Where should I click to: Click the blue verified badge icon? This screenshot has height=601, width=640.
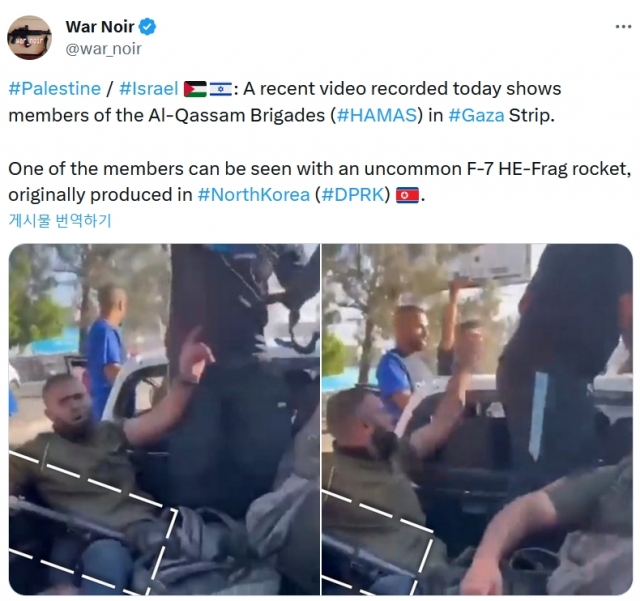tap(147, 27)
